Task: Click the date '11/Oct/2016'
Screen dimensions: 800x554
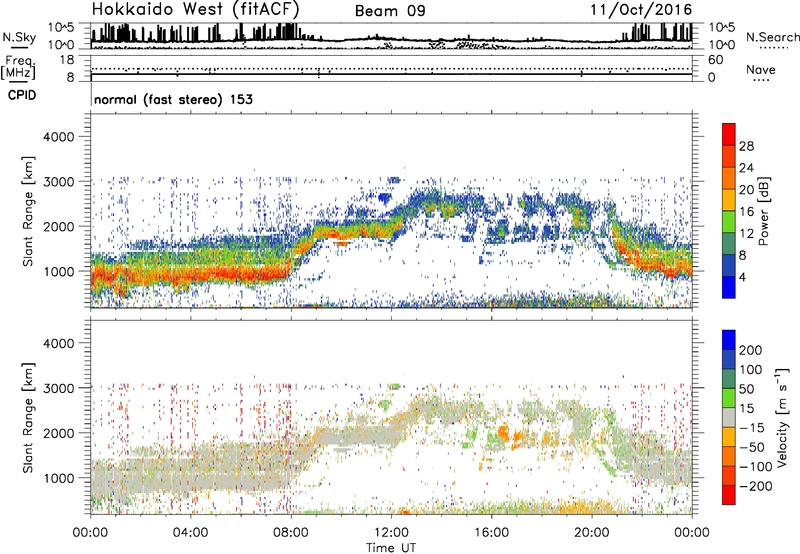Action: (x=641, y=10)
